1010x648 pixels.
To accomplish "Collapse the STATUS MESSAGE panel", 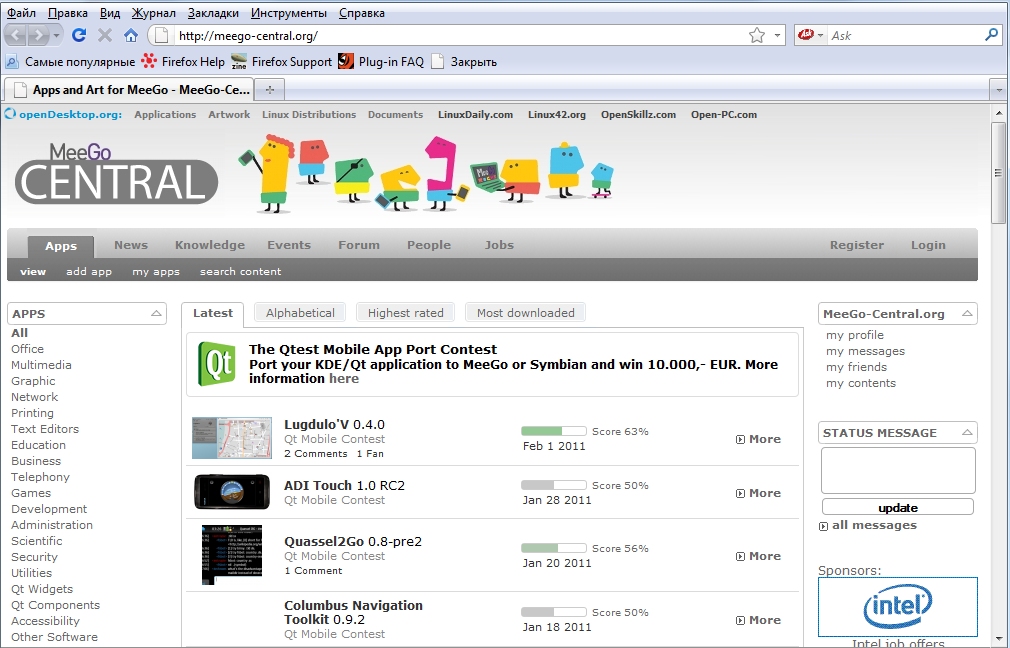I will [x=967, y=433].
